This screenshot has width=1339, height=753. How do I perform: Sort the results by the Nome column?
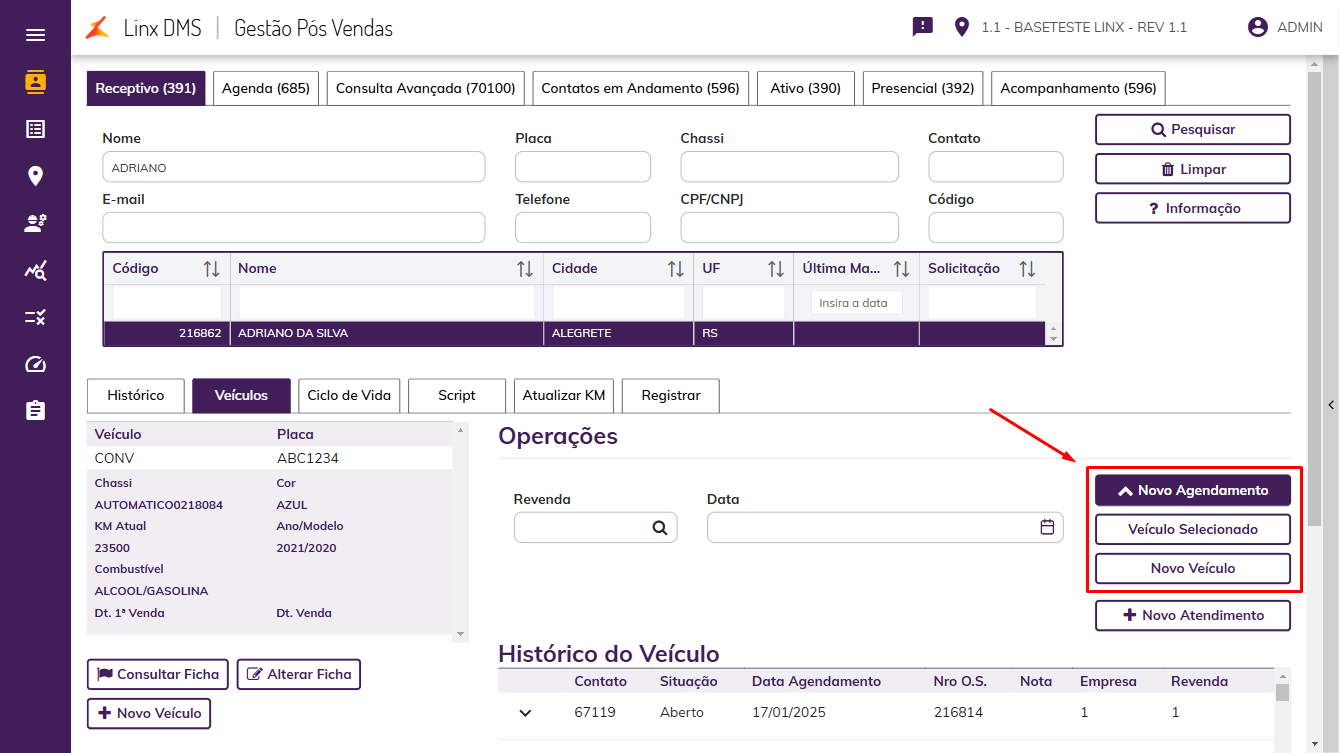pos(525,269)
